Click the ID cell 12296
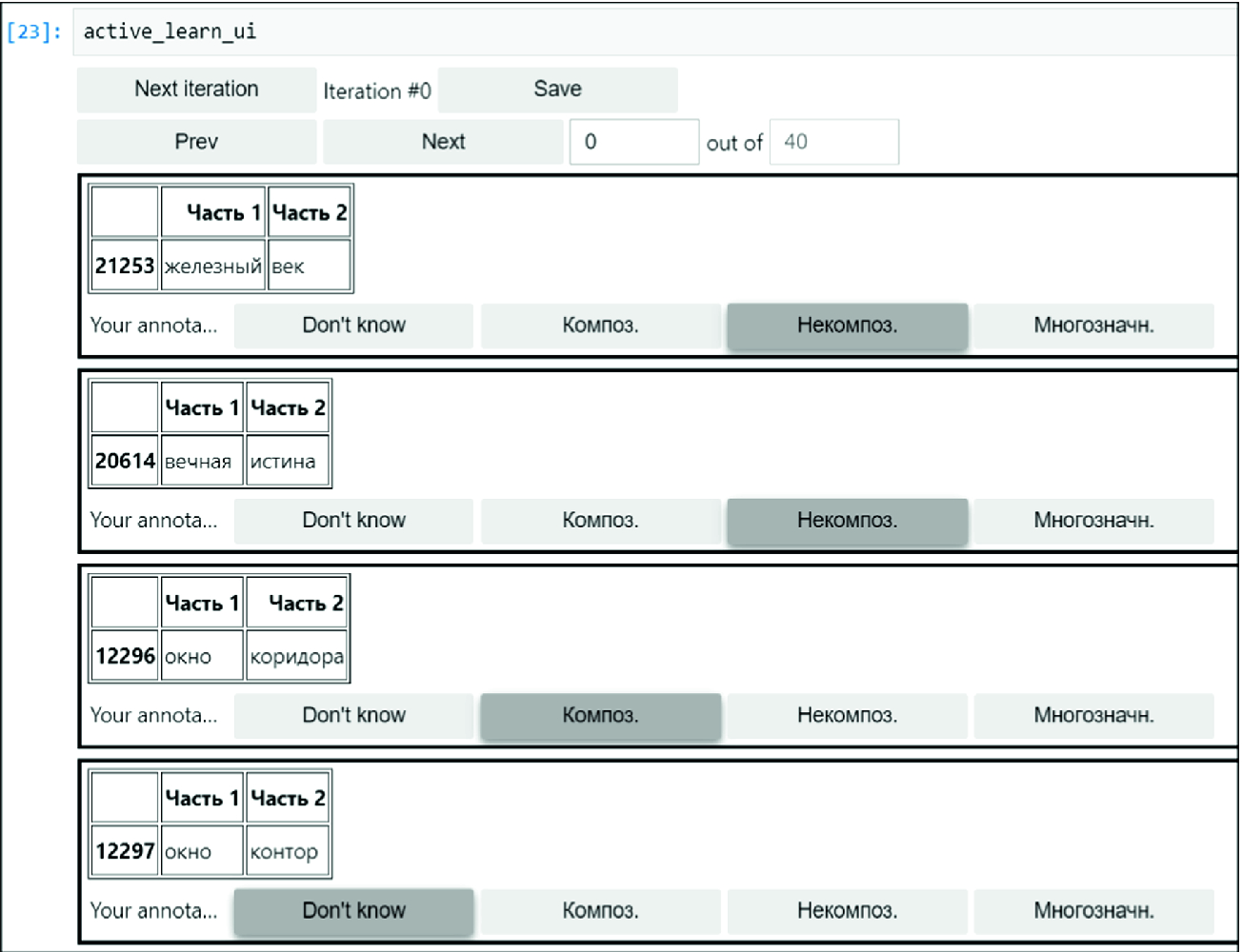This screenshot has height=952, width=1242. (125, 656)
